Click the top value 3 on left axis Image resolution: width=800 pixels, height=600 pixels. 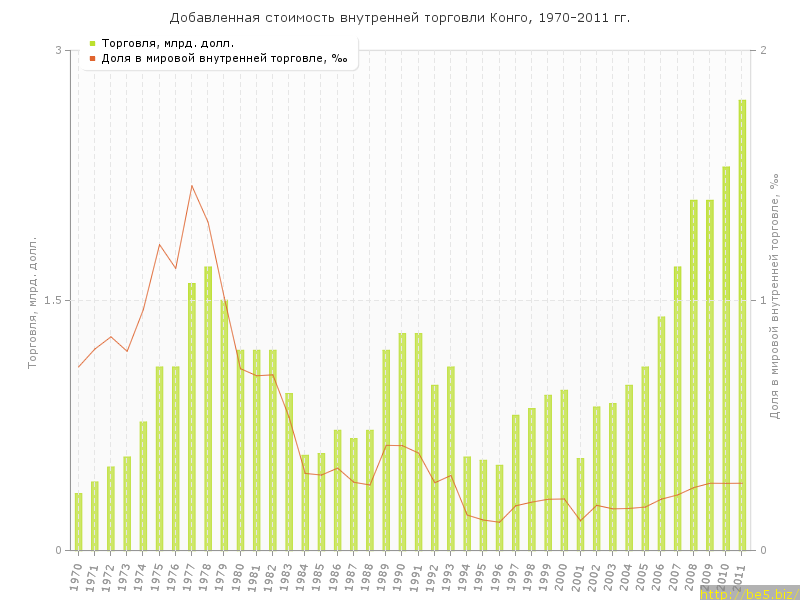point(58,51)
